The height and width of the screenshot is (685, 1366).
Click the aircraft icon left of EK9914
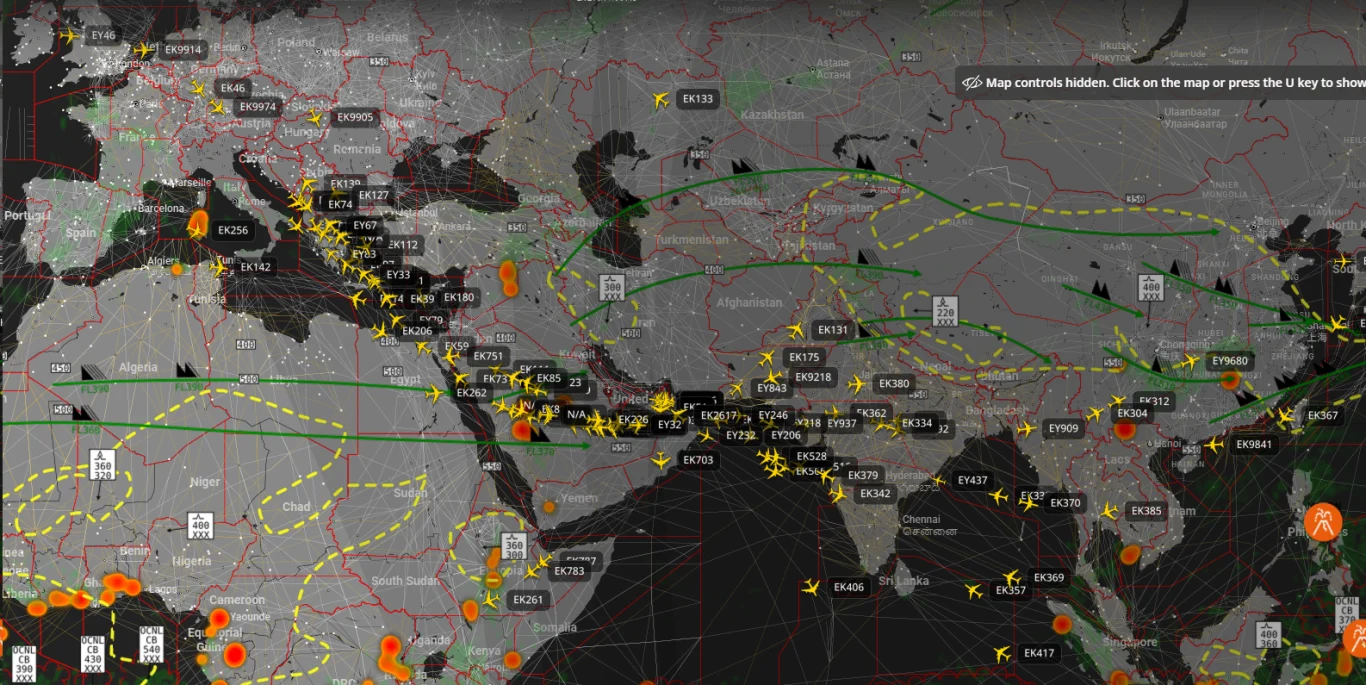pos(144,49)
